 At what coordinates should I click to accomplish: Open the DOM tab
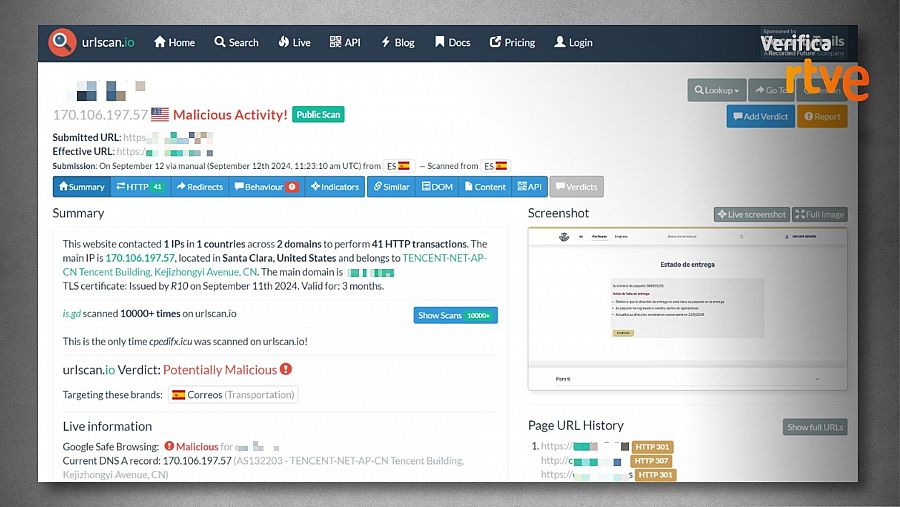tap(437, 187)
